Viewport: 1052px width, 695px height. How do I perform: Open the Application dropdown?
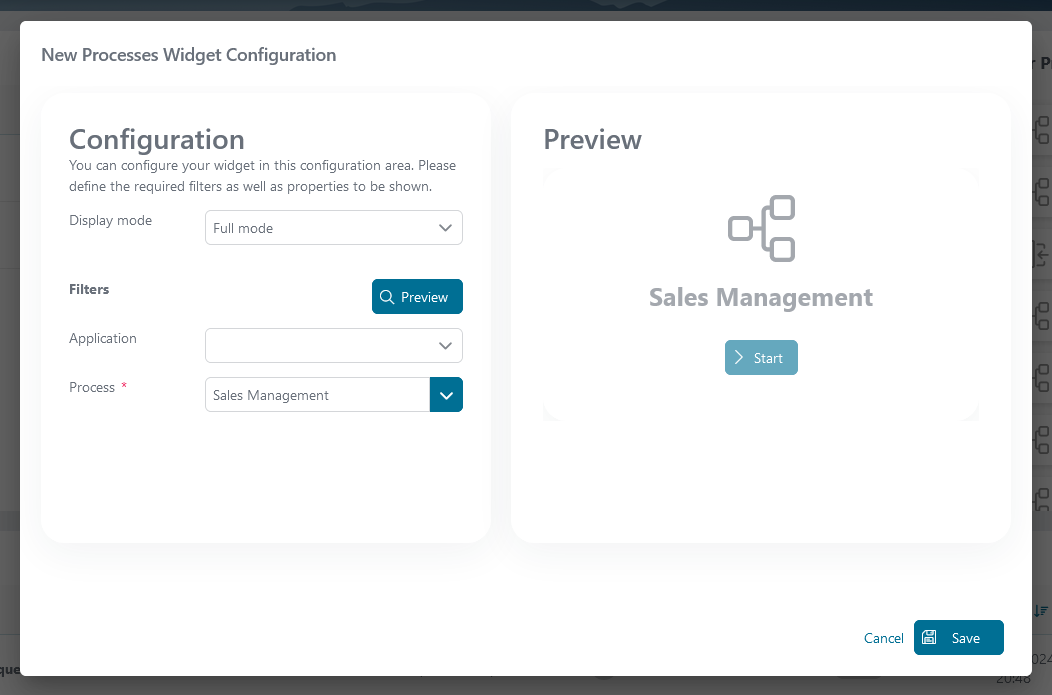[x=333, y=345]
